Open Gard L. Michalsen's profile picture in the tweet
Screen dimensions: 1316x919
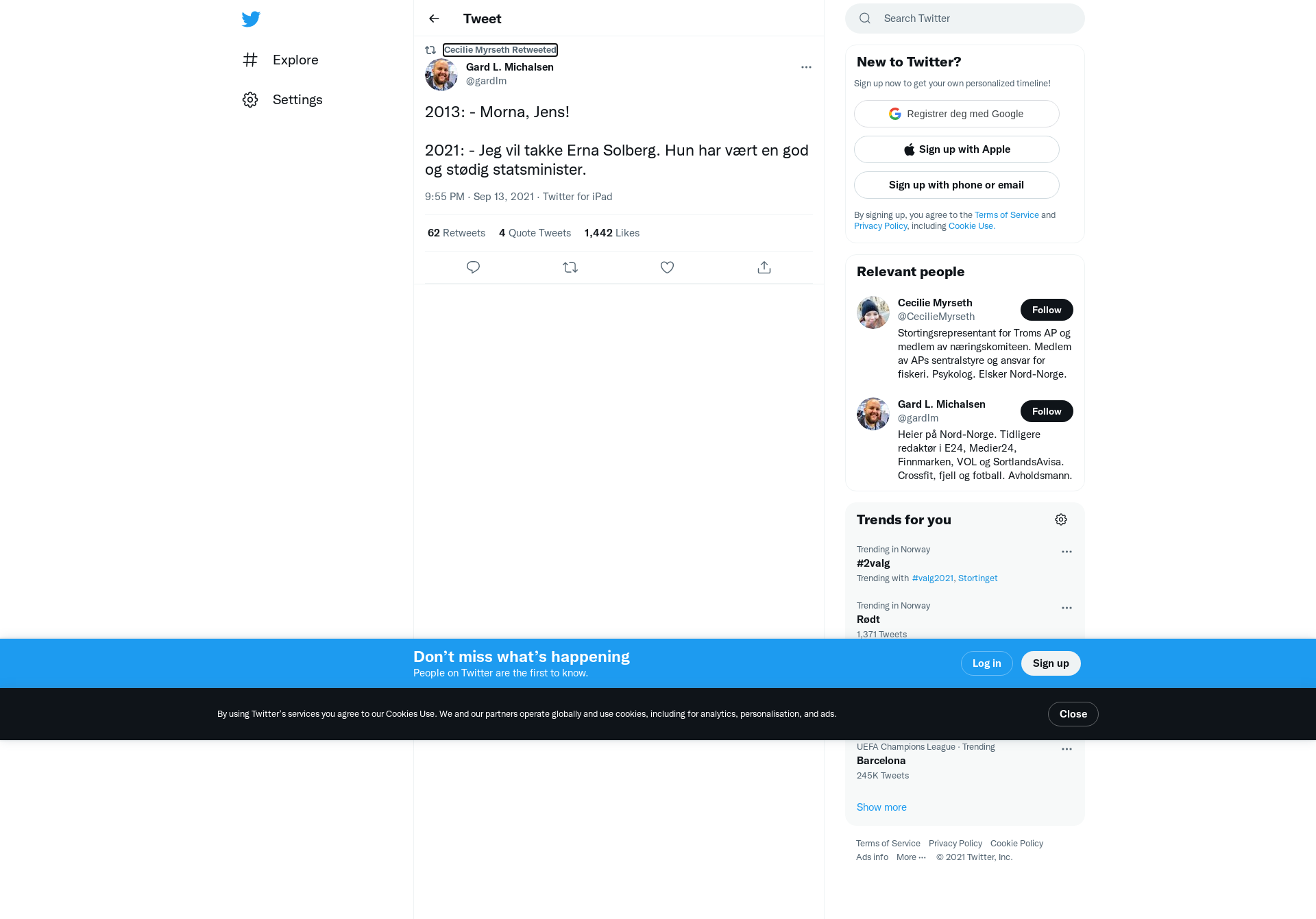click(x=441, y=74)
